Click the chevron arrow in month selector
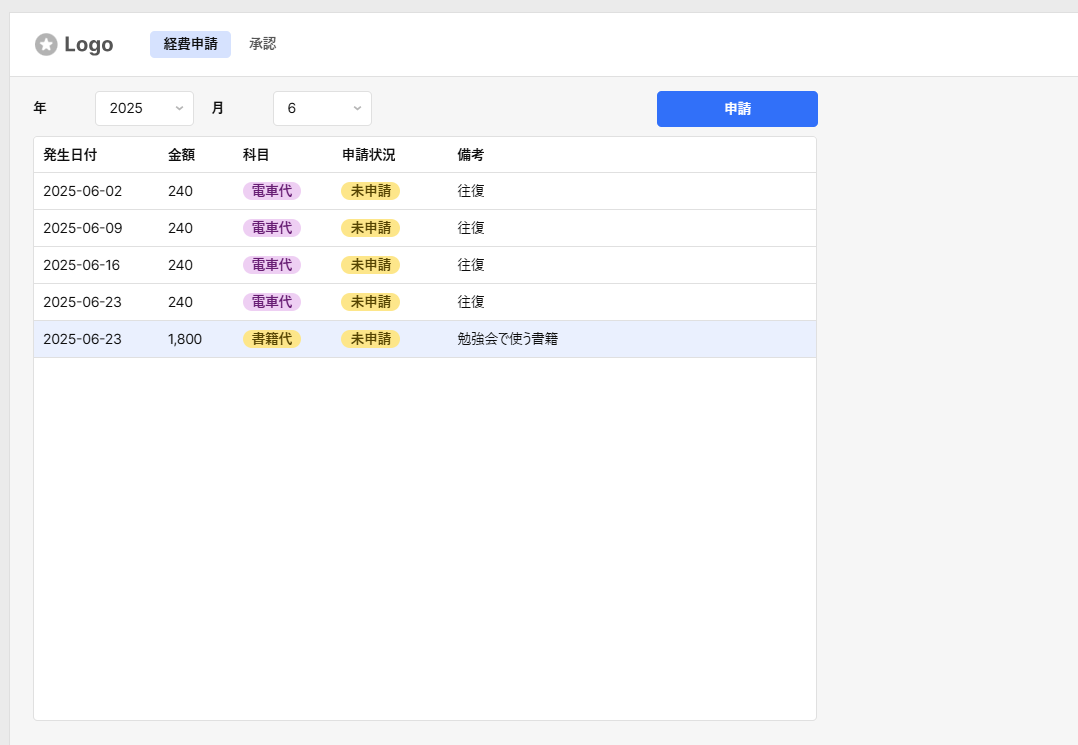 pyautogui.click(x=357, y=108)
